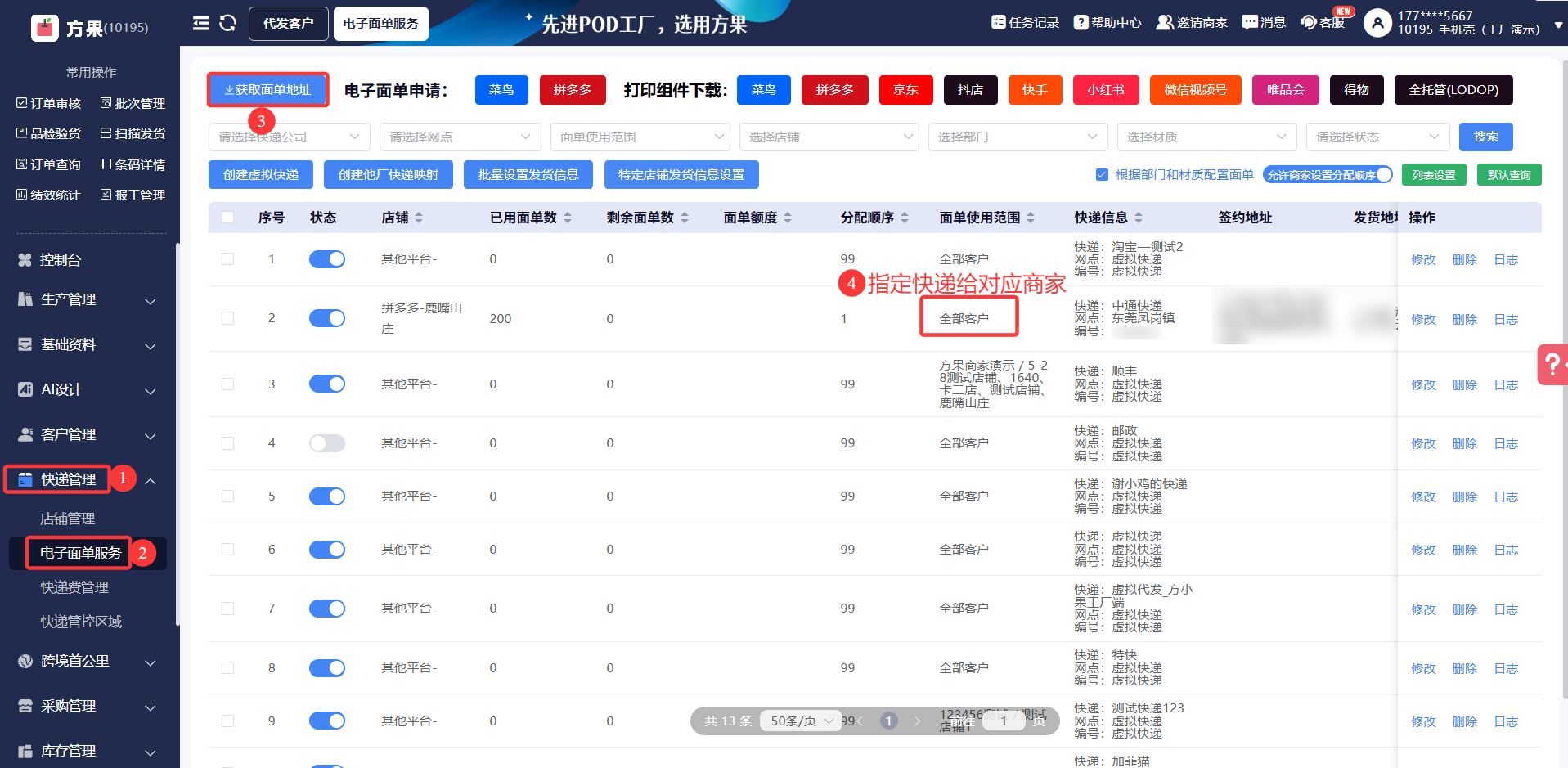
Task: Click 跨境首公里 icon in sidebar
Action: tap(25, 661)
